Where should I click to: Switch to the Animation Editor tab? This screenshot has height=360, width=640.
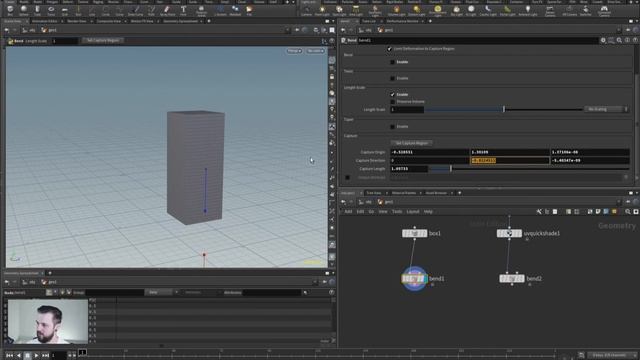pyautogui.click(x=44, y=21)
